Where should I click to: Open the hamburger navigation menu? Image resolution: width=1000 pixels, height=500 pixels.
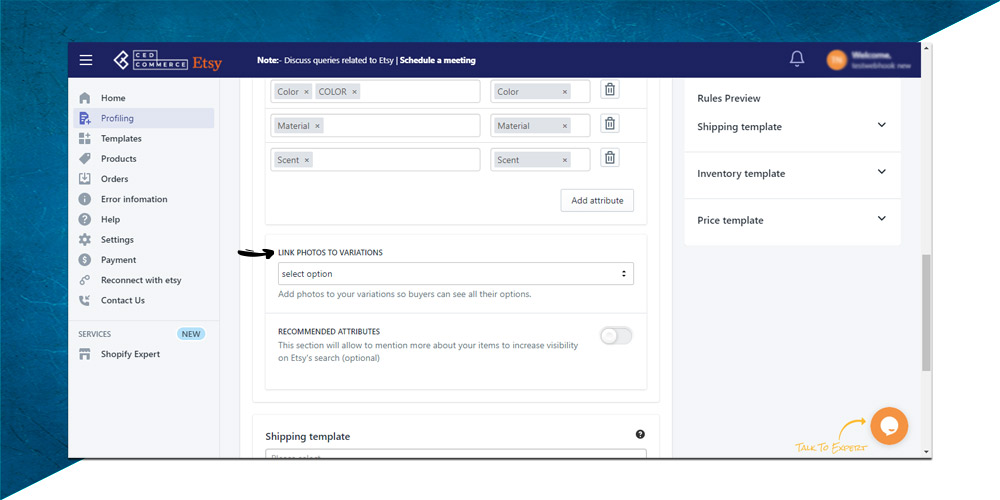[86, 61]
